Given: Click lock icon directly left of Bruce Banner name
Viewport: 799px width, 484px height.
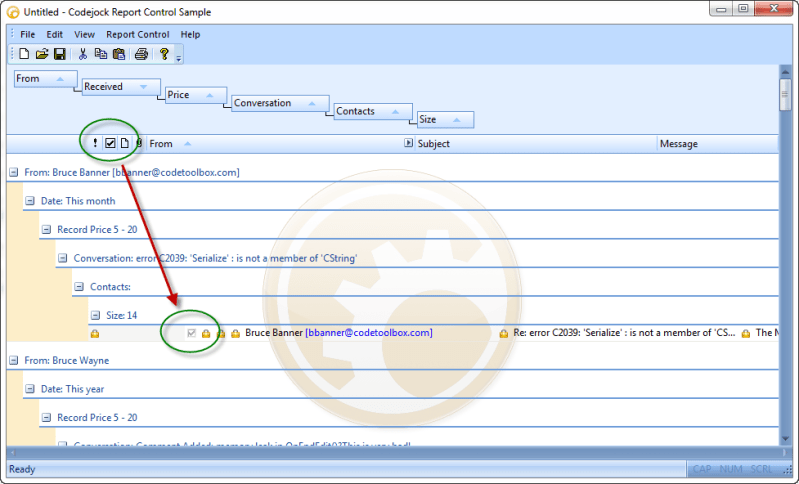Looking at the screenshot, I should click(235, 334).
